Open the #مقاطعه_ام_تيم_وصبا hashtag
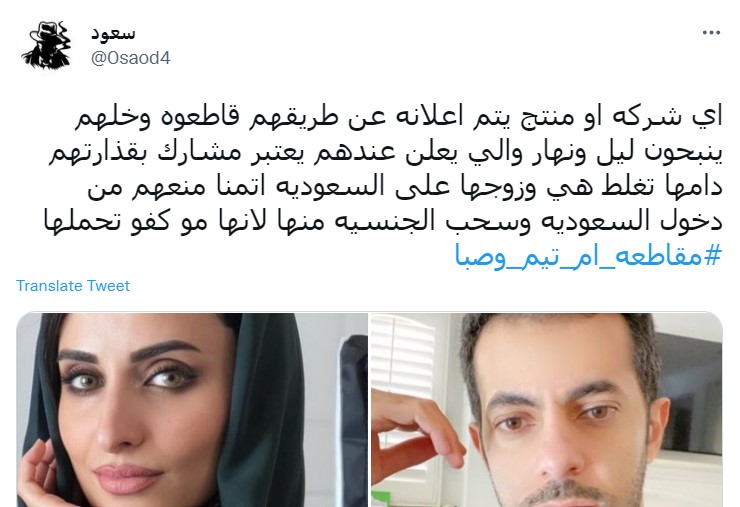The height and width of the screenshot is (507, 740). [589, 256]
